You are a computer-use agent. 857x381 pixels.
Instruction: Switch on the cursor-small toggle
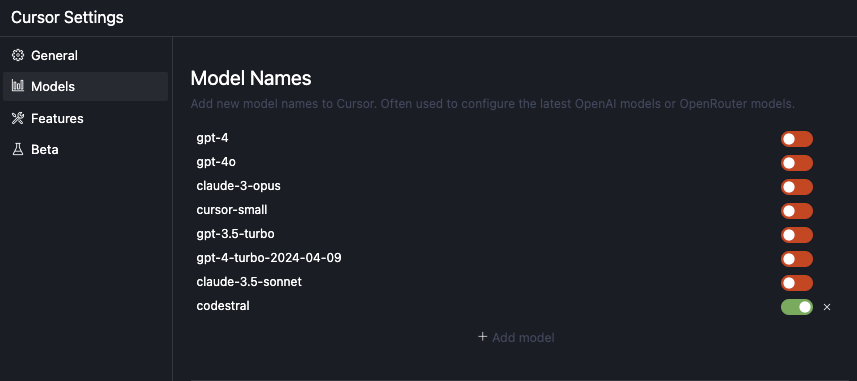point(797,211)
